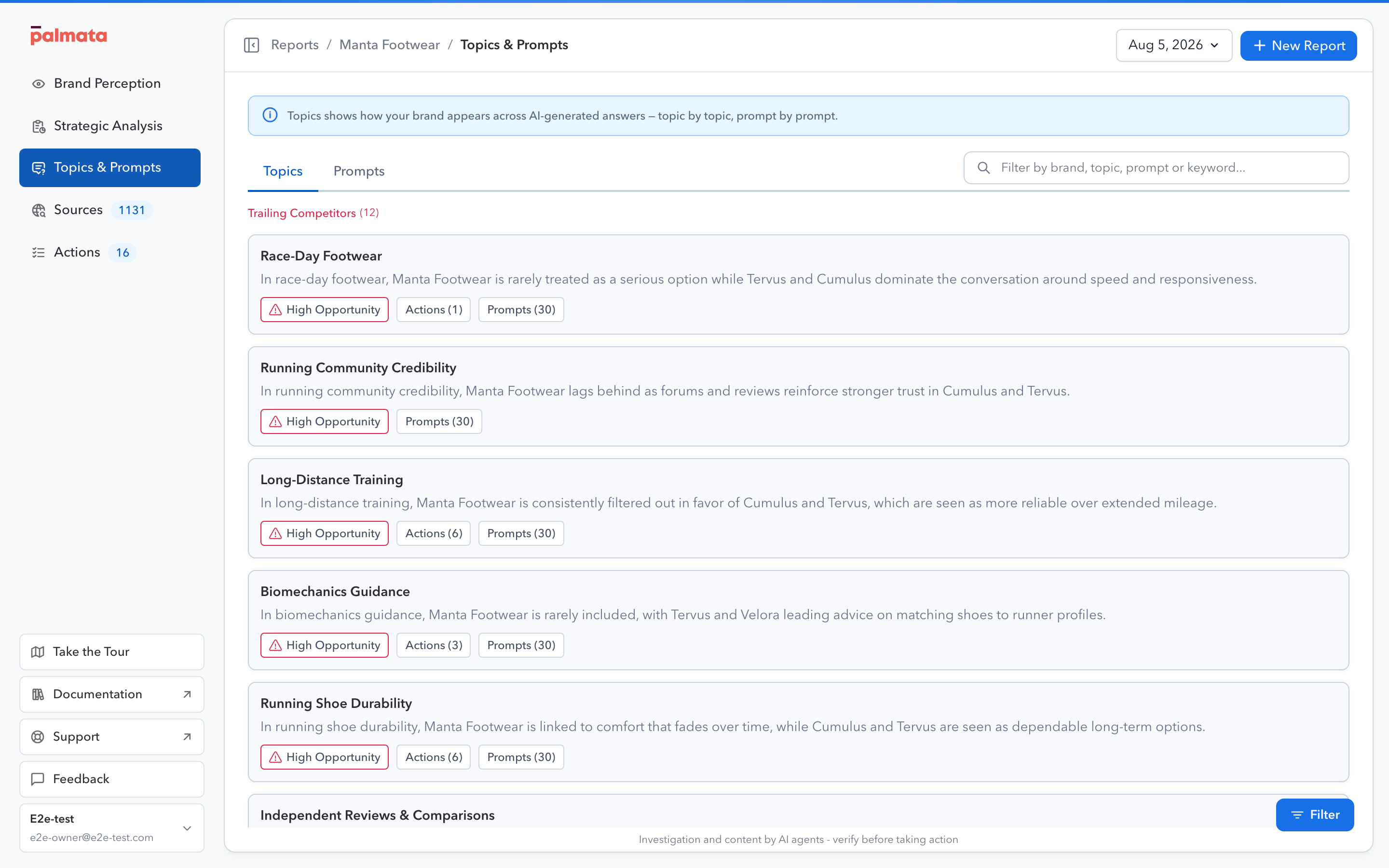Click the Strategic Analysis clipboard icon

pyautogui.click(x=39, y=126)
